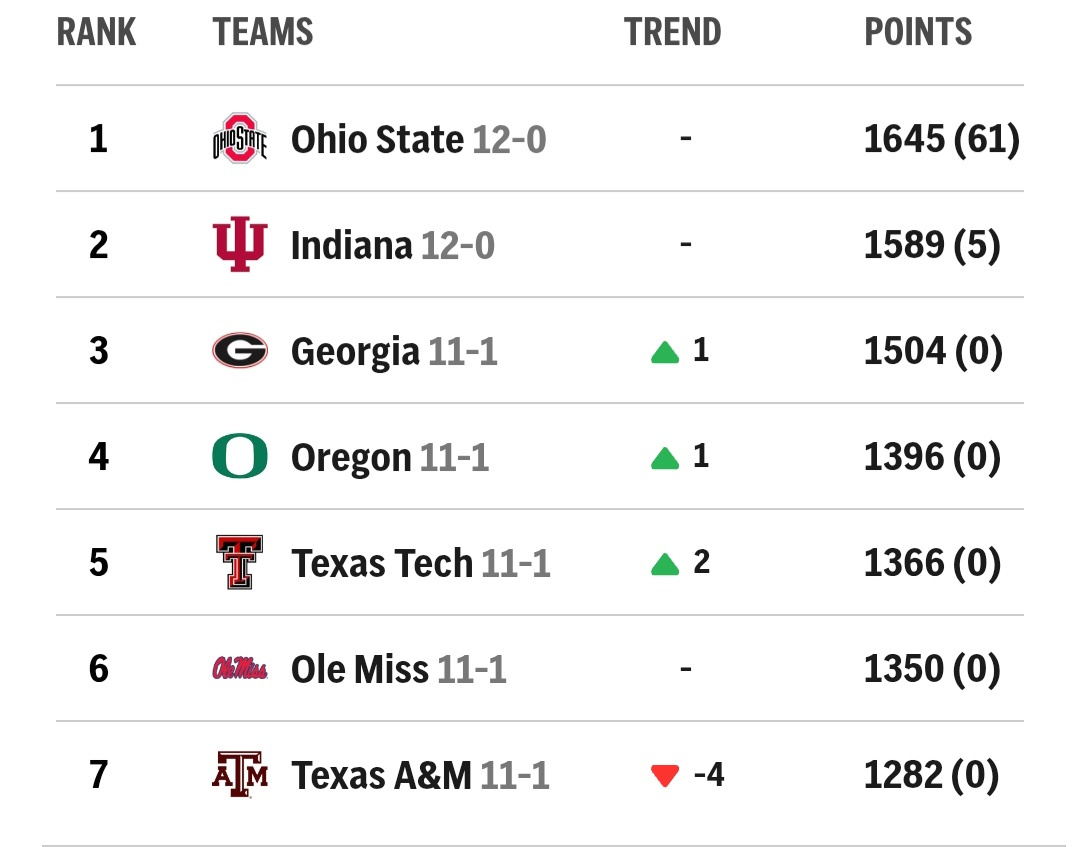
Task: Click Georgia's green up trend arrow
Action: (x=665, y=352)
